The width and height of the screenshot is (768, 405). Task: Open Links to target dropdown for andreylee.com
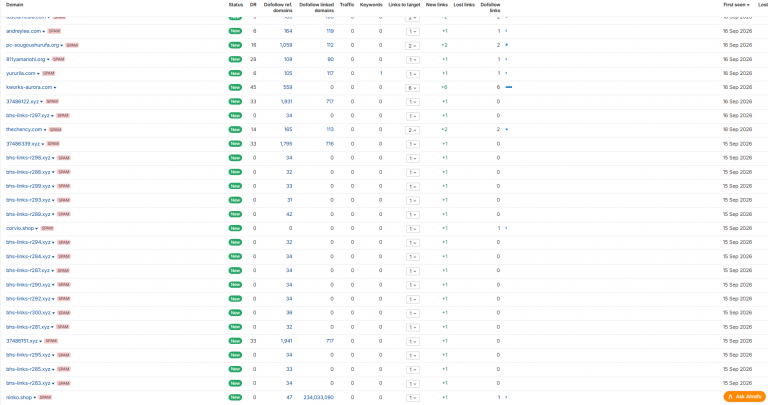pyautogui.click(x=412, y=31)
